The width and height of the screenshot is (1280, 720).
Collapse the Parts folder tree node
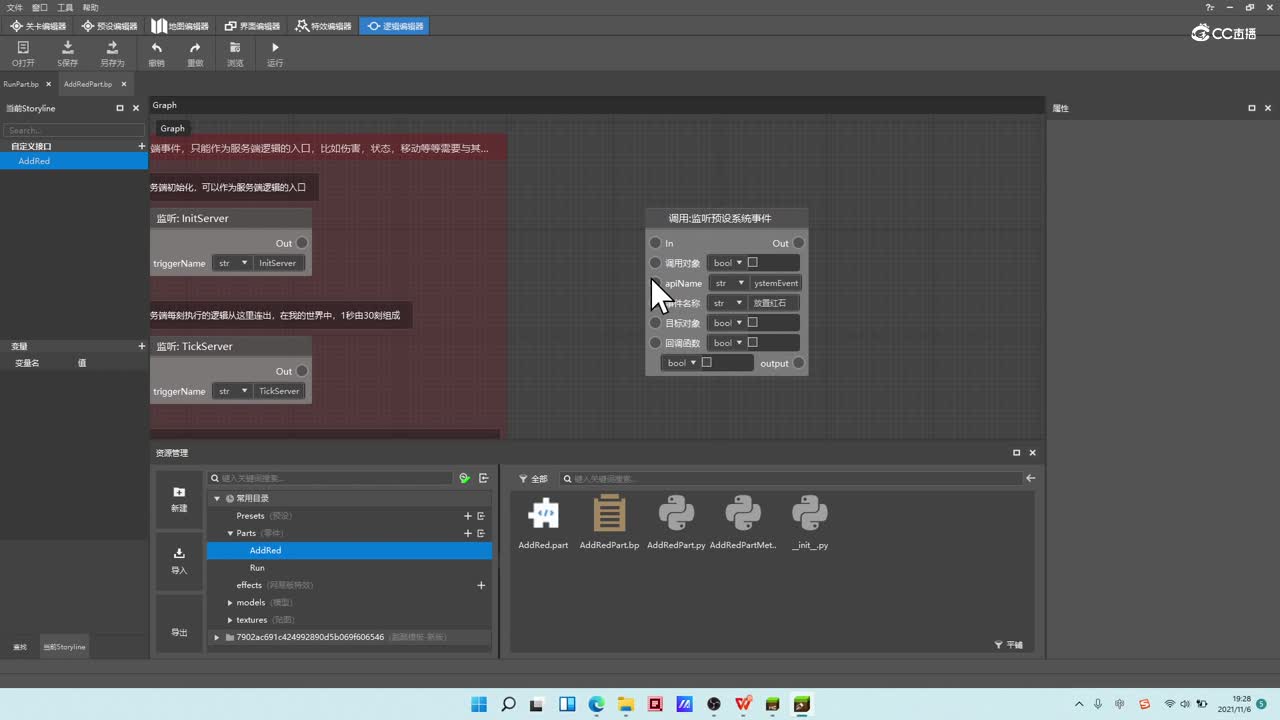[x=230, y=534]
